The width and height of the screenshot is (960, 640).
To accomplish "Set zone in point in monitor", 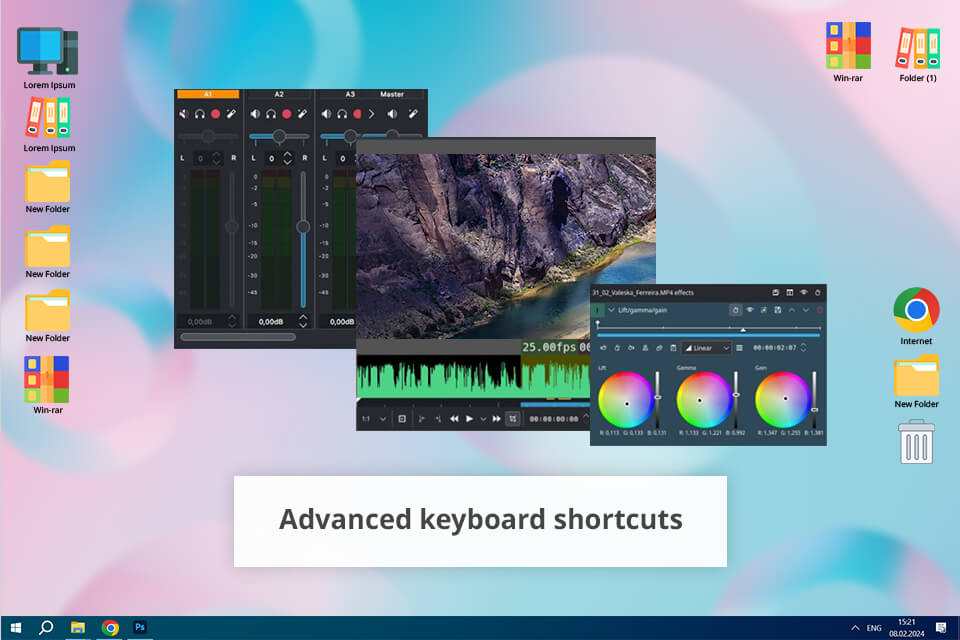I will [x=421, y=419].
